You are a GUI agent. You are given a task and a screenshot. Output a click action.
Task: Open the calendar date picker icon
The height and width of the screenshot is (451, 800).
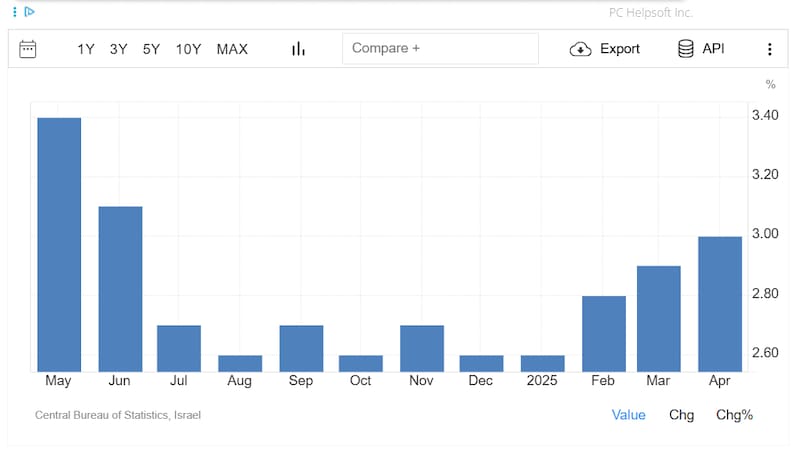(x=28, y=49)
